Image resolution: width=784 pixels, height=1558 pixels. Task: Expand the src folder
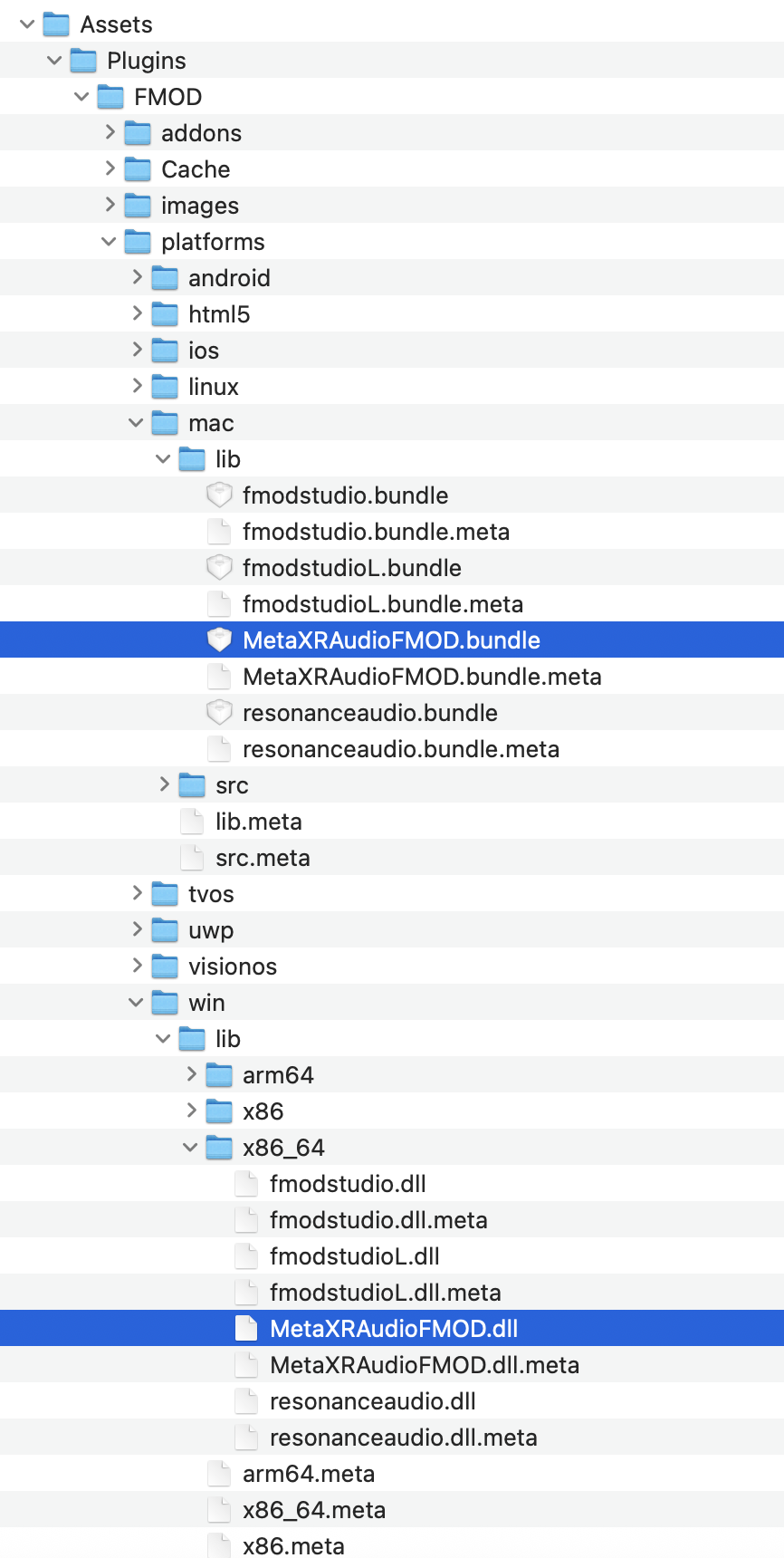pos(164,784)
